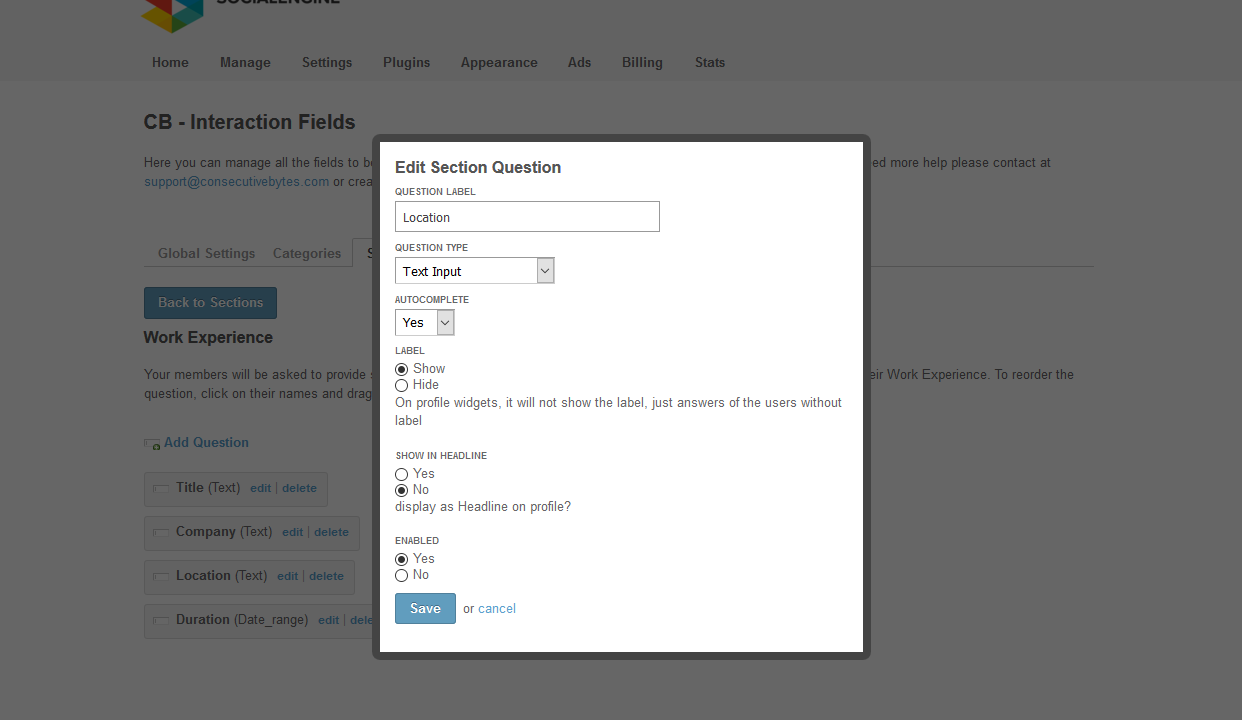Click edit link for Title question
The image size is (1242, 720).
pyautogui.click(x=260, y=488)
